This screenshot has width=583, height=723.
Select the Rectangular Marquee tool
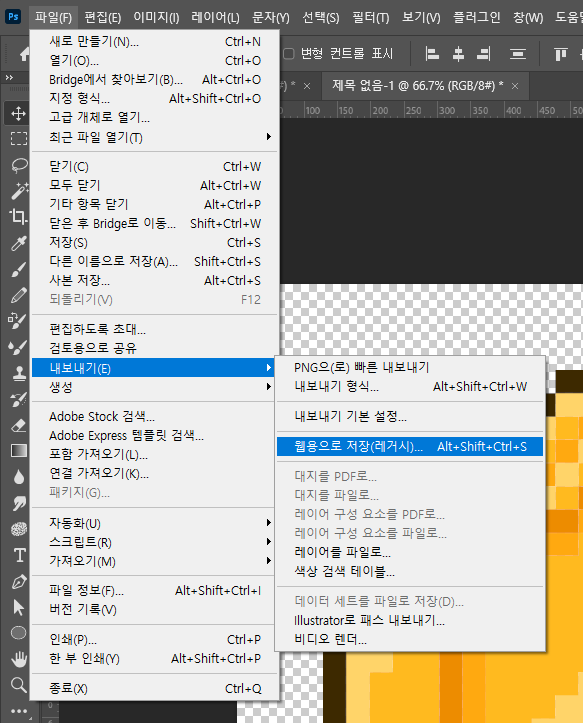coord(18,138)
